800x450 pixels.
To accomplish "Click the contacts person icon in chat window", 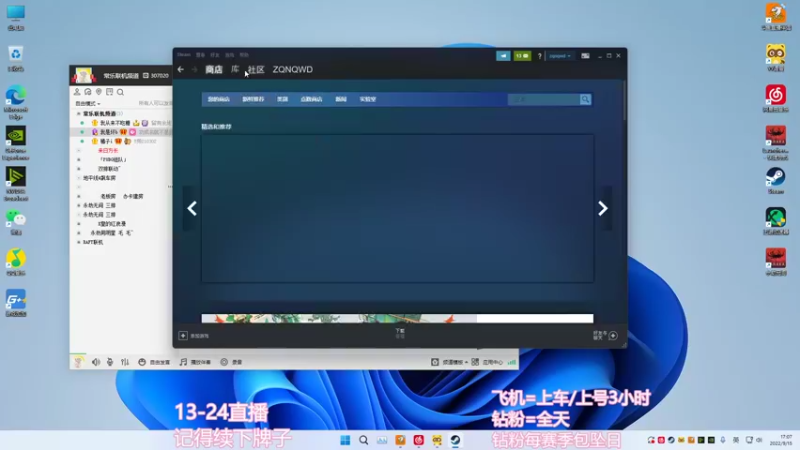I will pos(77,92).
